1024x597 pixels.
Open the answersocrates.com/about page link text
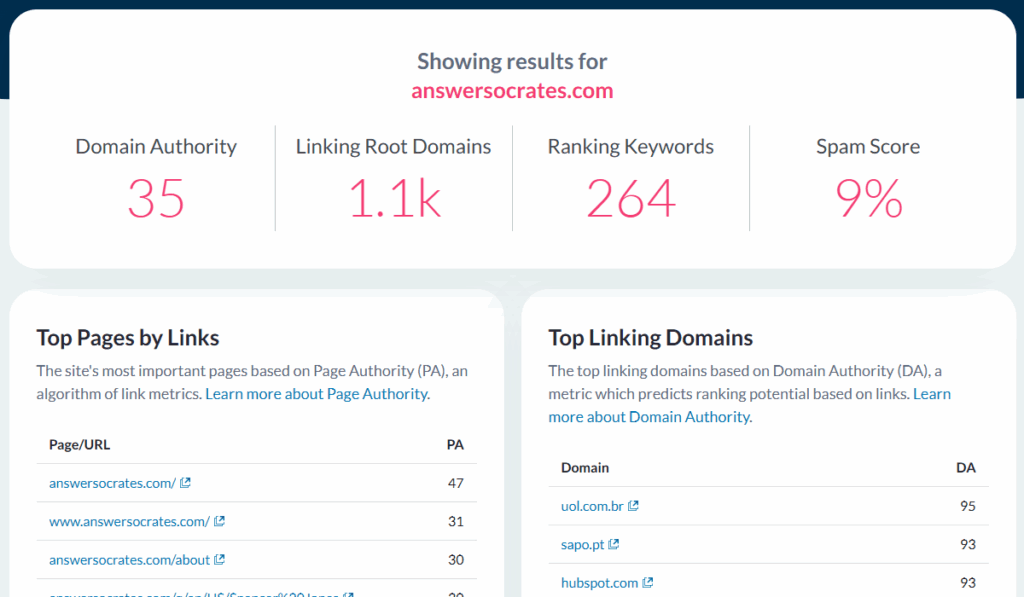tap(129, 560)
